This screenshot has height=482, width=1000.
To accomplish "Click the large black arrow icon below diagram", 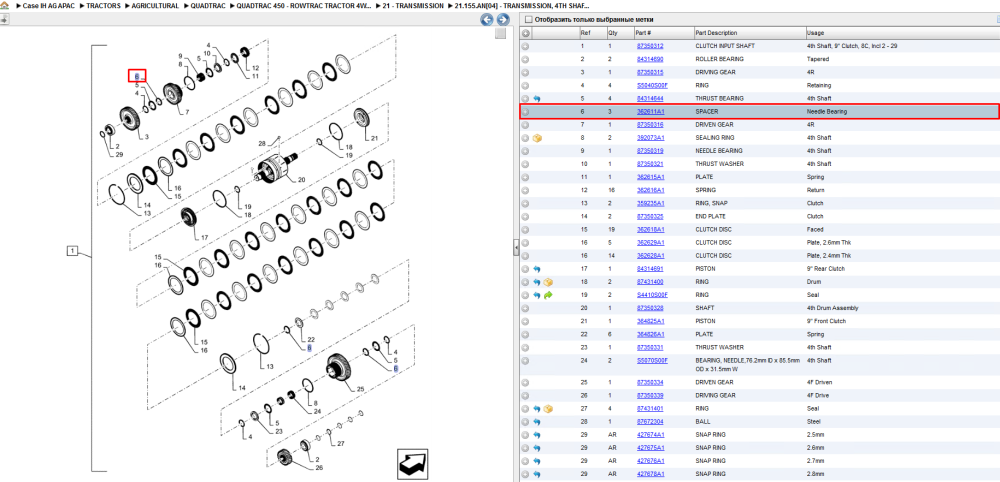I will point(411,464).
